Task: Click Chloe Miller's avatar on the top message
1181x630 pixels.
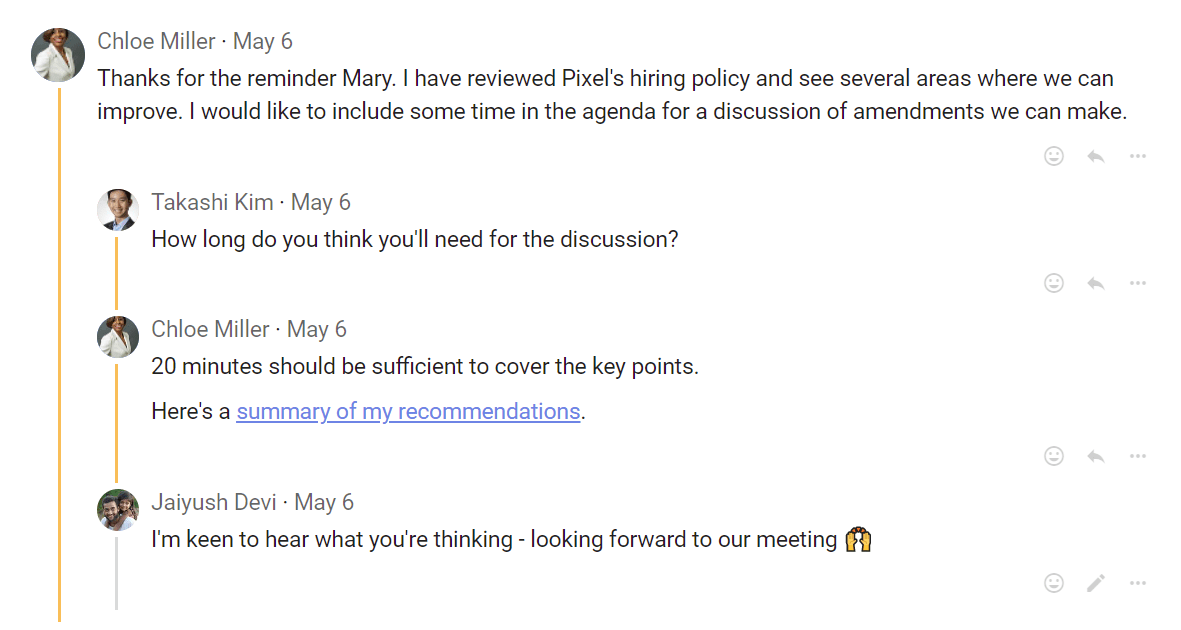Action: click(58, 55)
